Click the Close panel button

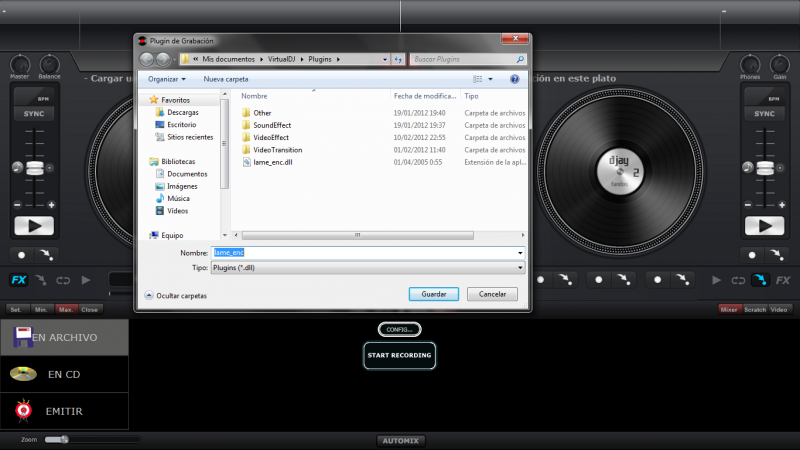90,309
